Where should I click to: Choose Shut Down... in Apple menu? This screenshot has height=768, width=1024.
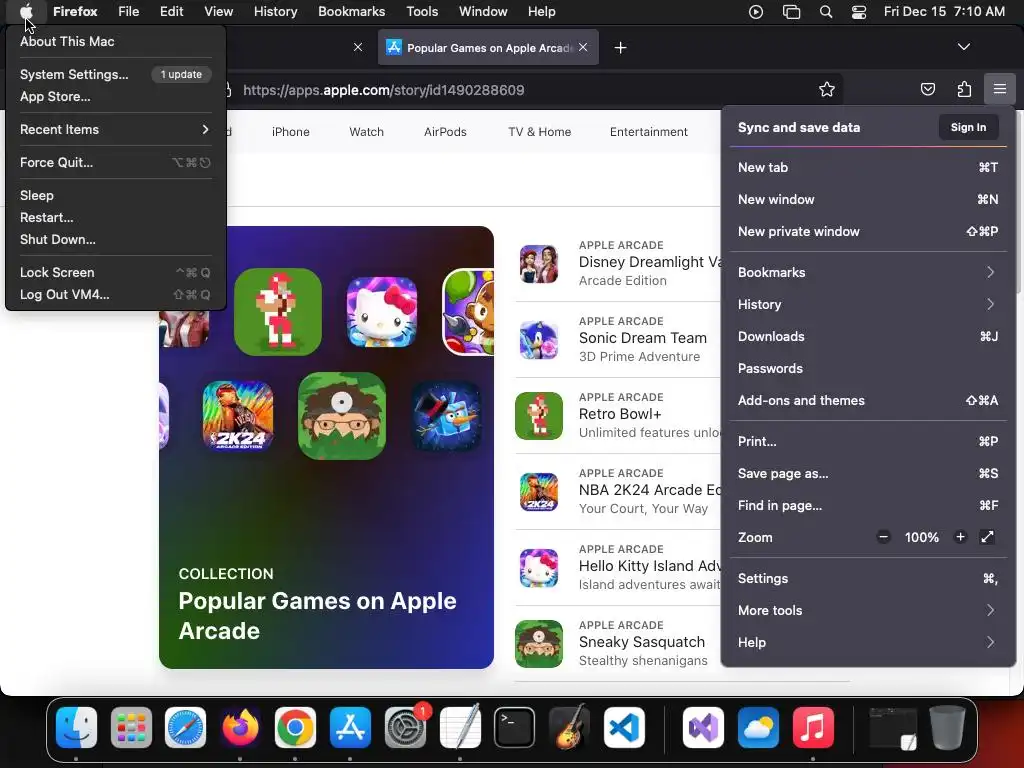pos(116,240)
